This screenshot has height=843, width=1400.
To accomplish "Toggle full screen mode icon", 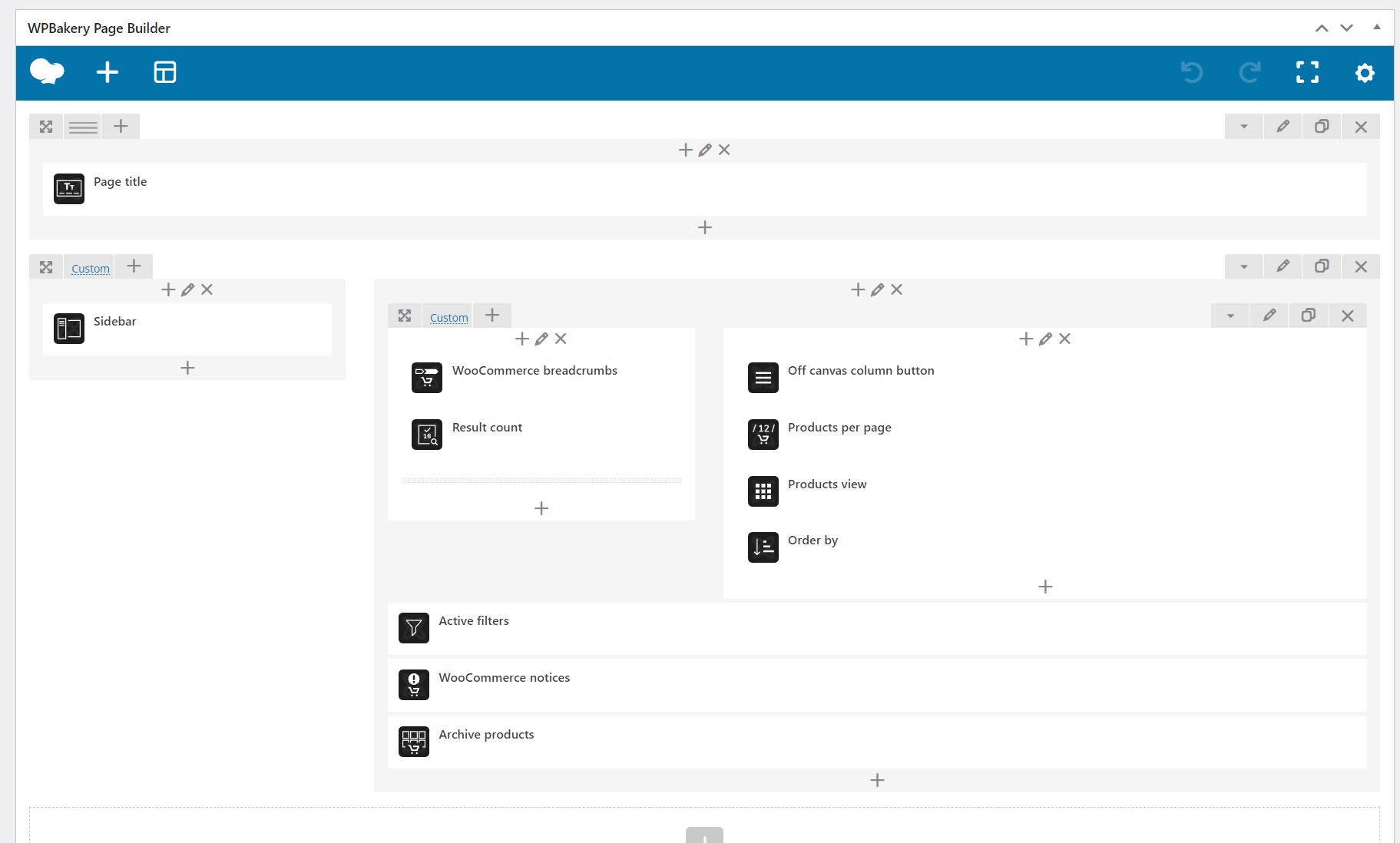I will (x=1307, y=72).
